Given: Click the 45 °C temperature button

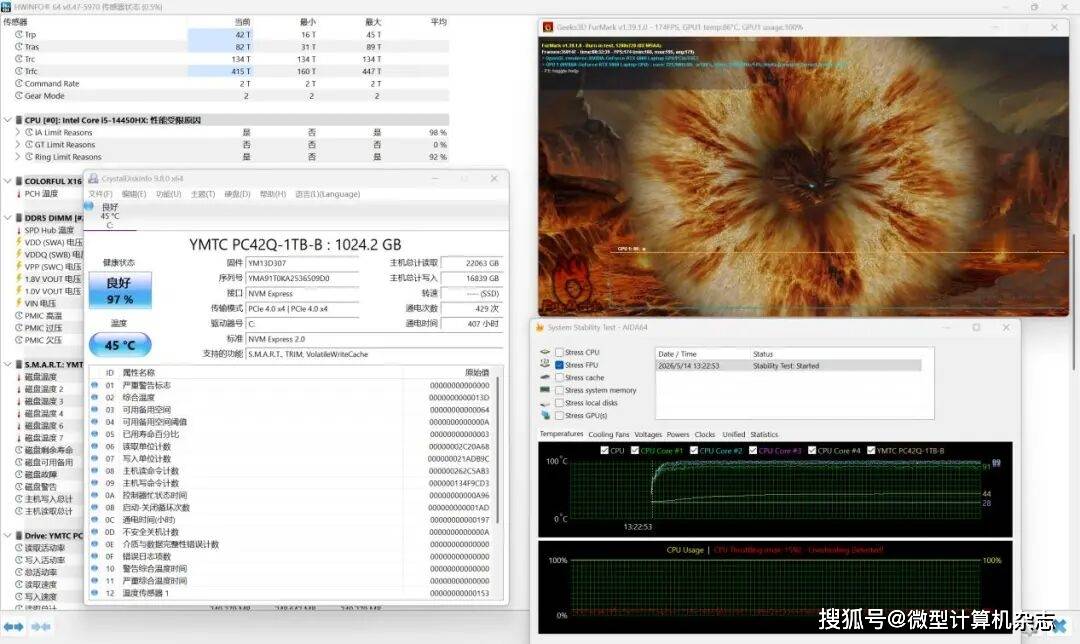Looking at the screenshot, I should pyautogui.click(x=120, y=345).
